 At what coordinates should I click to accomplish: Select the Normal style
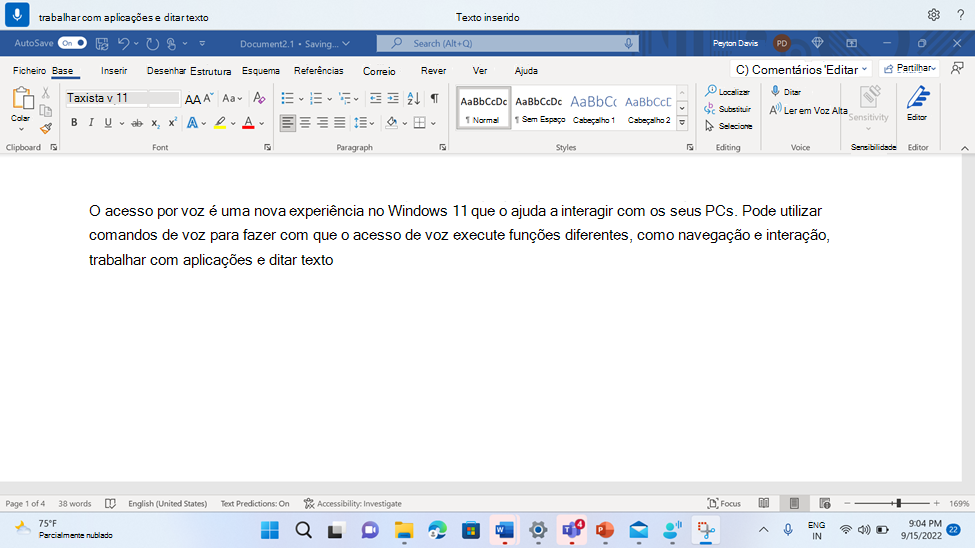[484, 108]
